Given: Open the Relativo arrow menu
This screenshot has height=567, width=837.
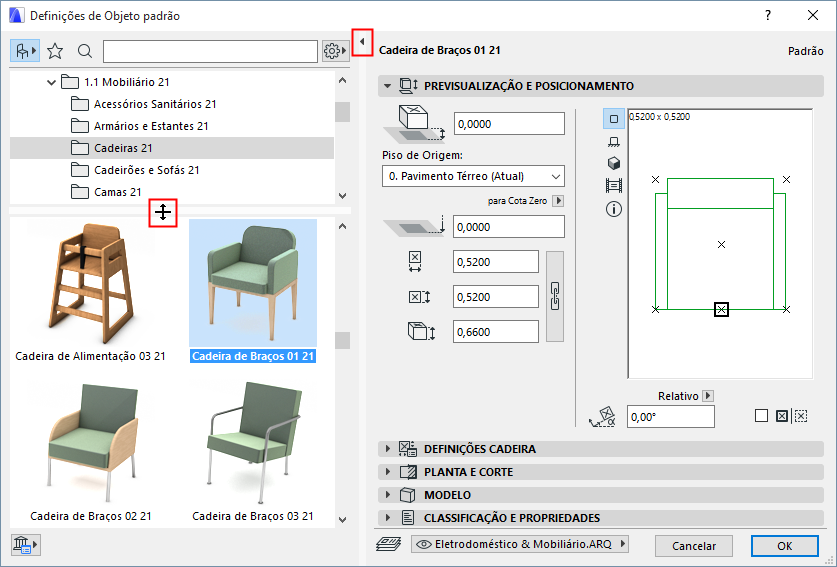Looking at the screenshot, I should point(708,396).
